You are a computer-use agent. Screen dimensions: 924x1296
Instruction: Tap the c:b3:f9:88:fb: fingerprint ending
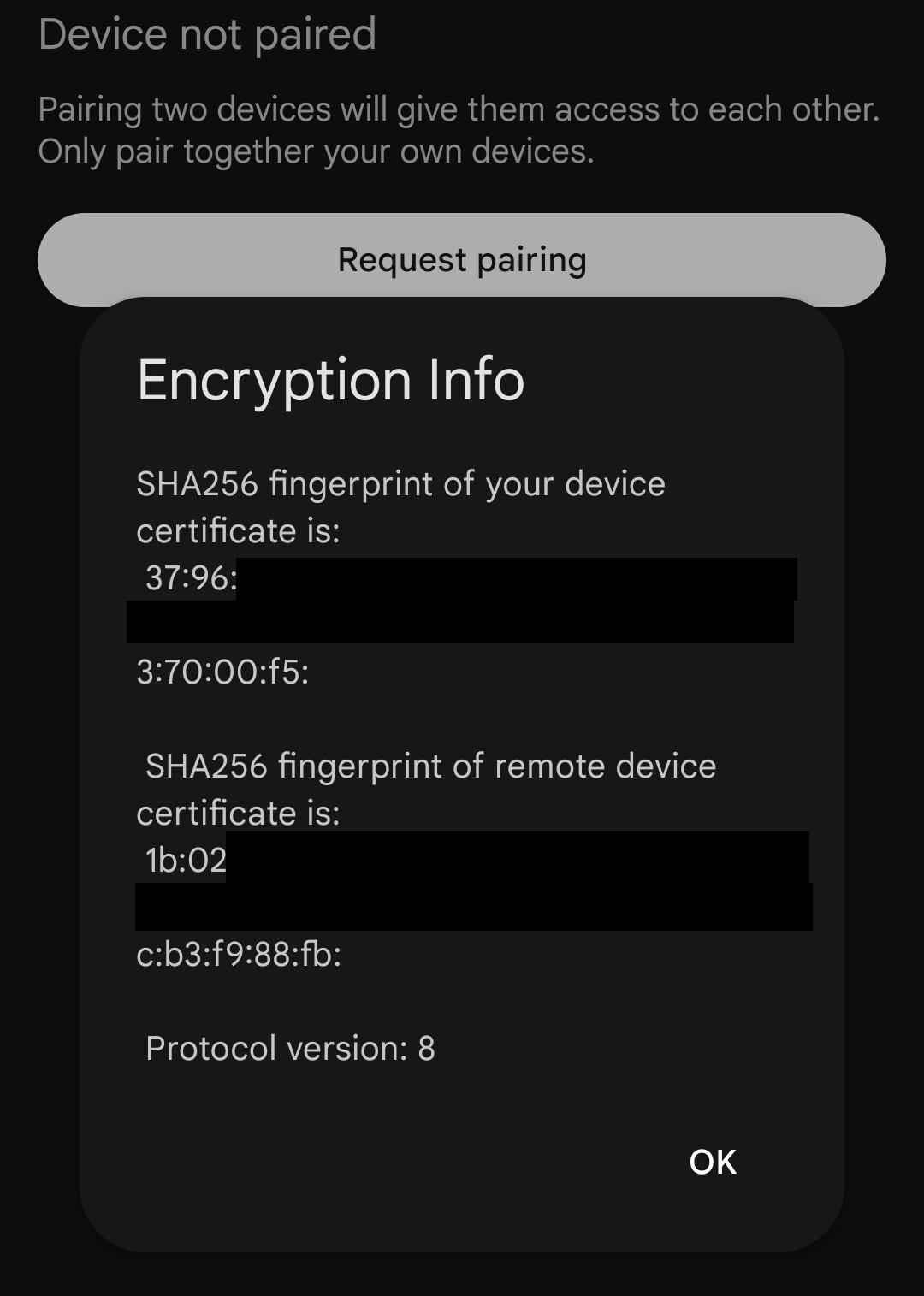(239, 955)
